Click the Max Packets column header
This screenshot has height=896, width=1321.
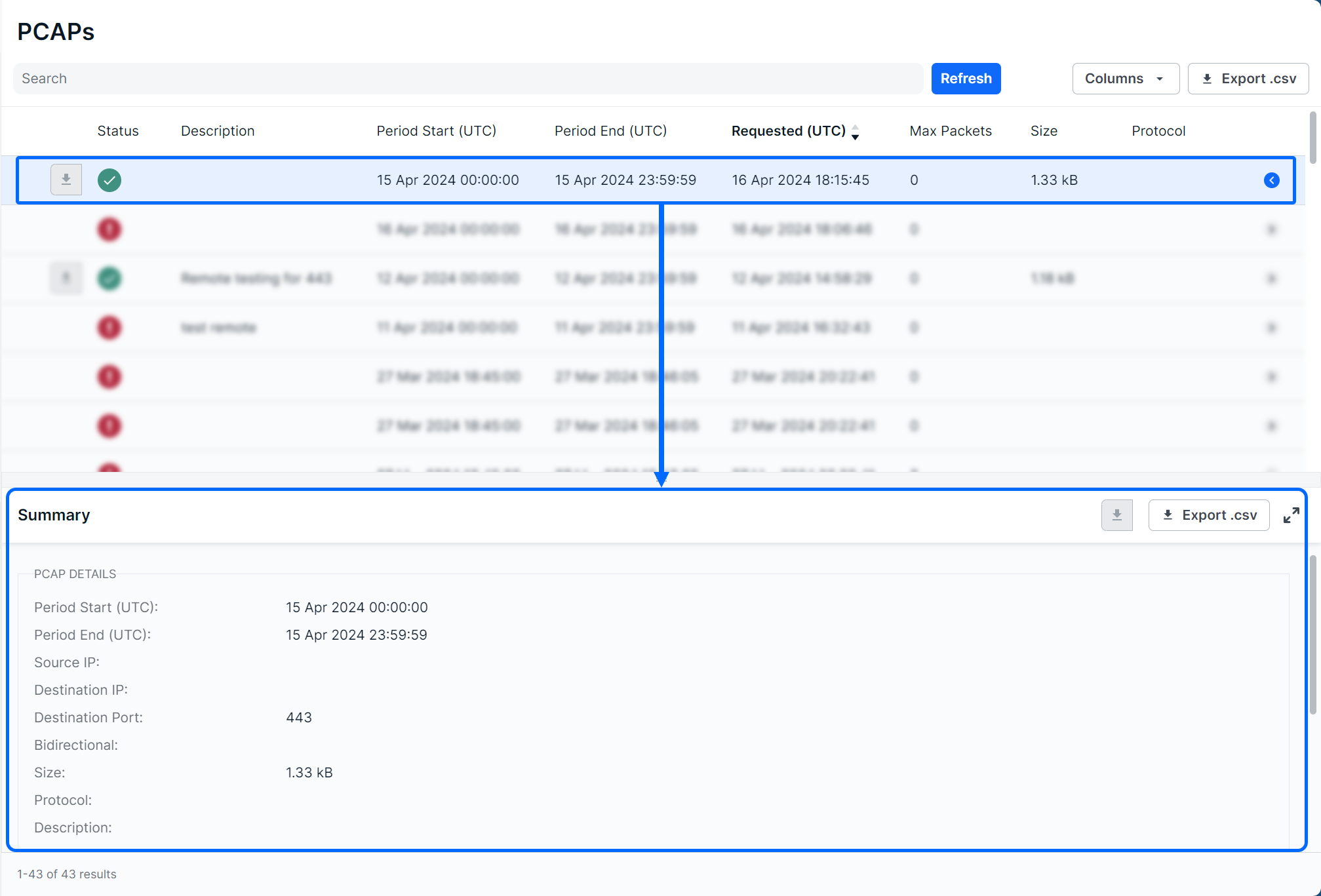tap(950, 131)
